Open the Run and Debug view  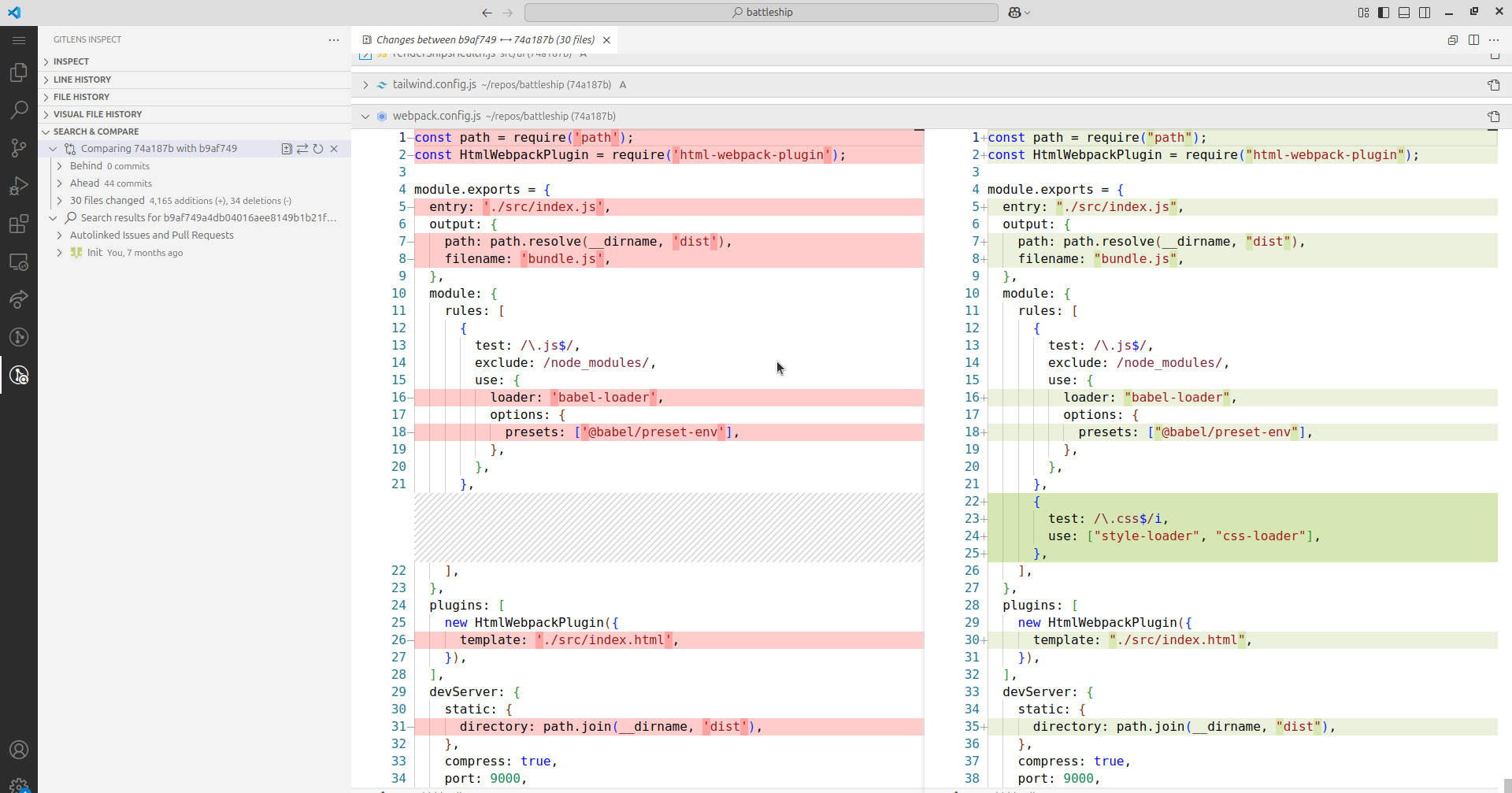18,187
